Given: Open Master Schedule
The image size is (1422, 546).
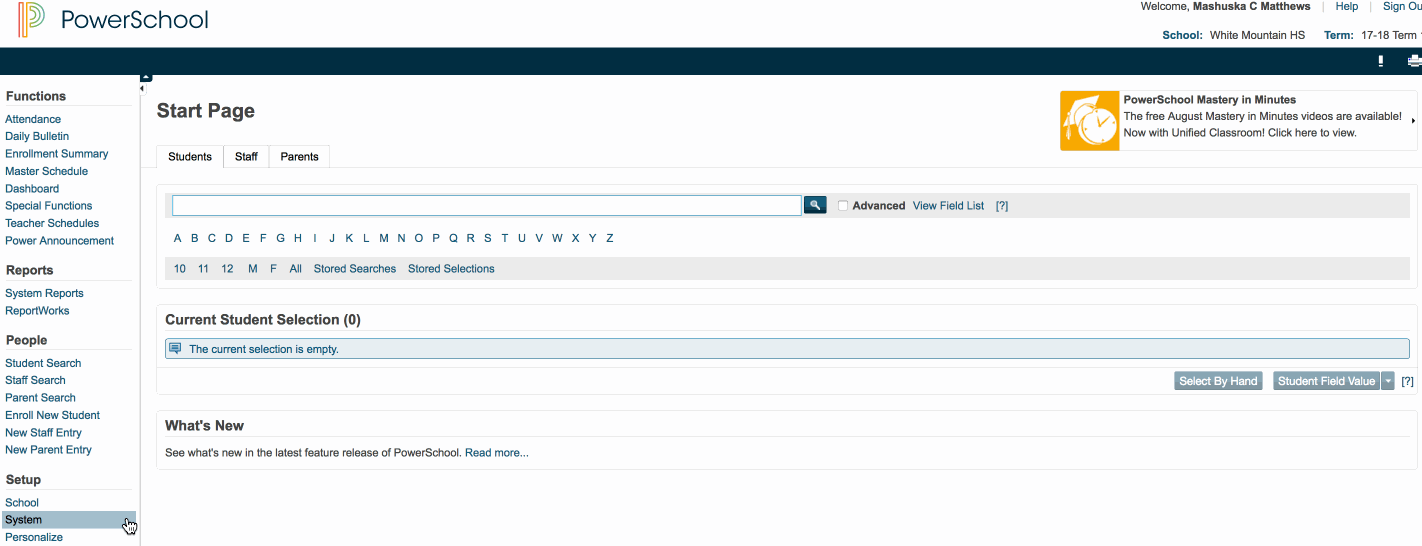Looking at the screenshot, I should (46, 171).
